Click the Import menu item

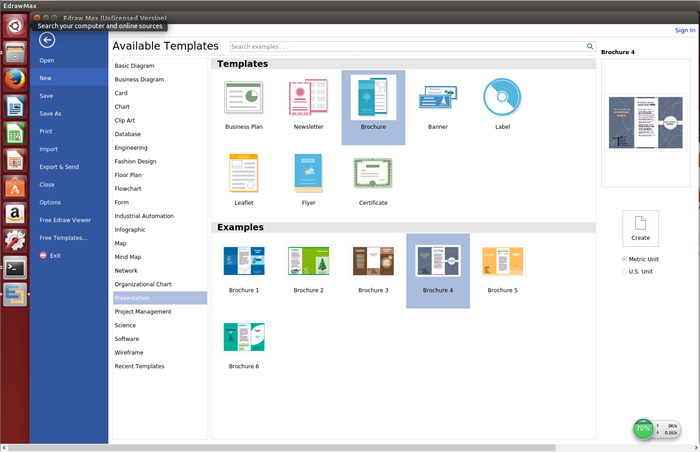point(48,149)
